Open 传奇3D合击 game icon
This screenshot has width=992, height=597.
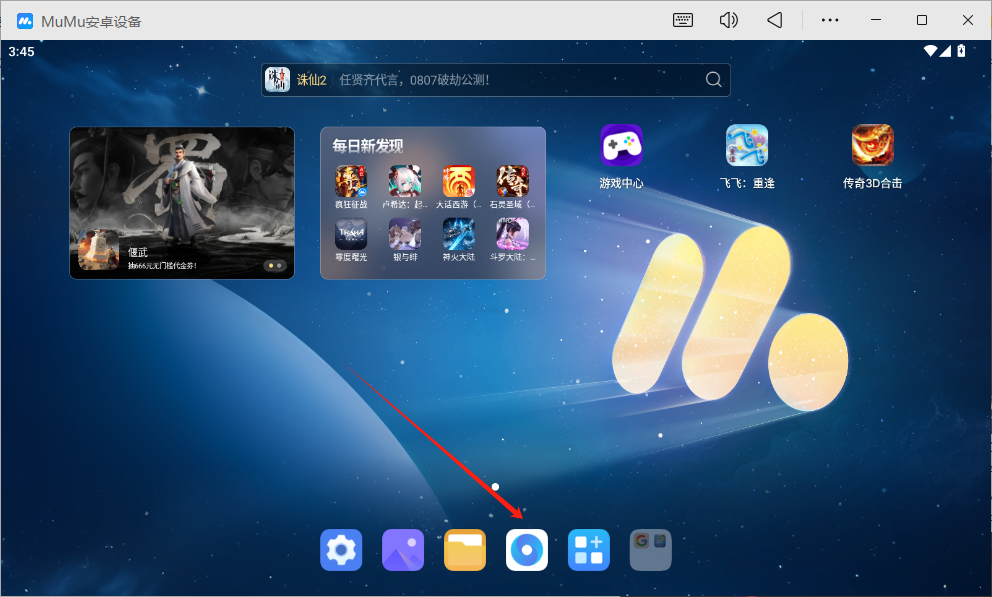pyautogui.click(x=872, y=146)
